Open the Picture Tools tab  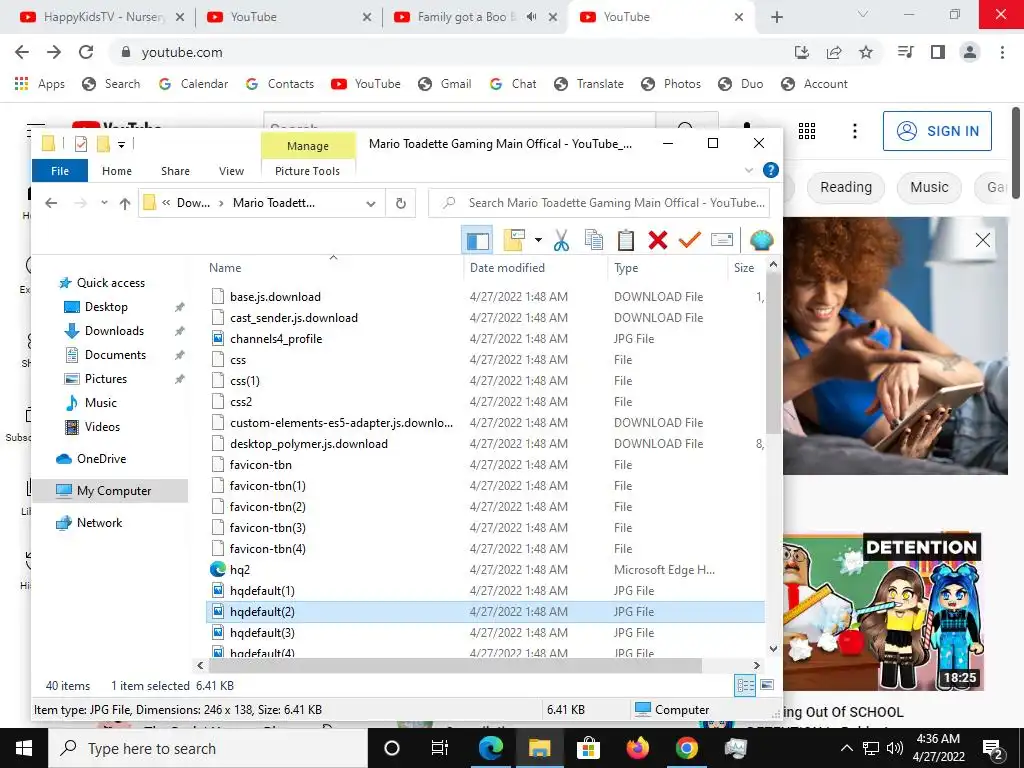(x=307, y=170)
